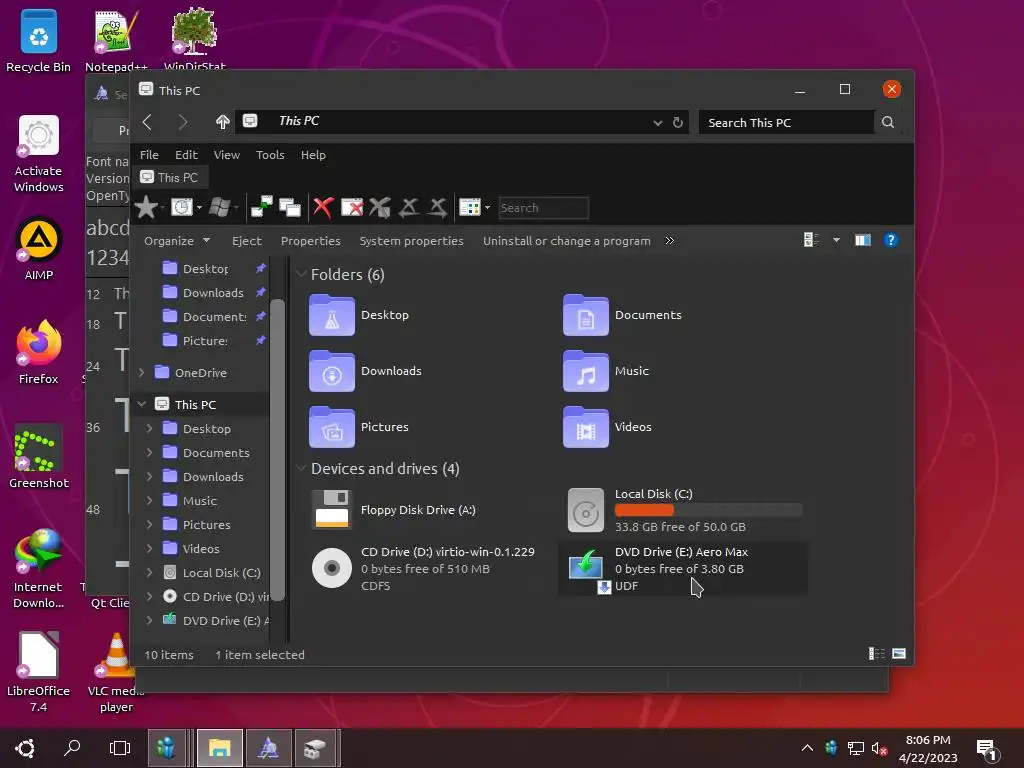The image size is (1024, 768).
Task: Click Uninstall or change a program
Action: 566,240
